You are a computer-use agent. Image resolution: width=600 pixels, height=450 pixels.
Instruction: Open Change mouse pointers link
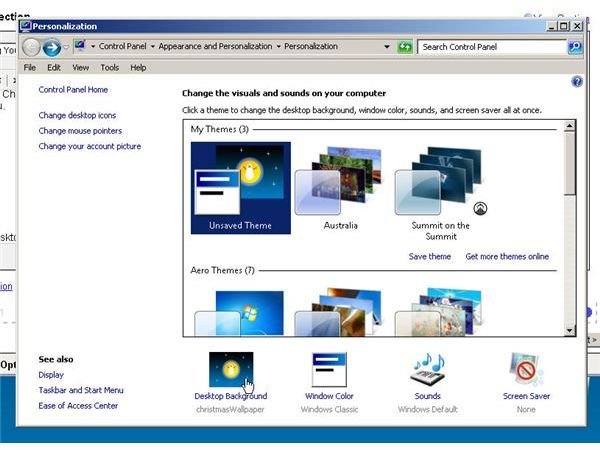[80, 131]
